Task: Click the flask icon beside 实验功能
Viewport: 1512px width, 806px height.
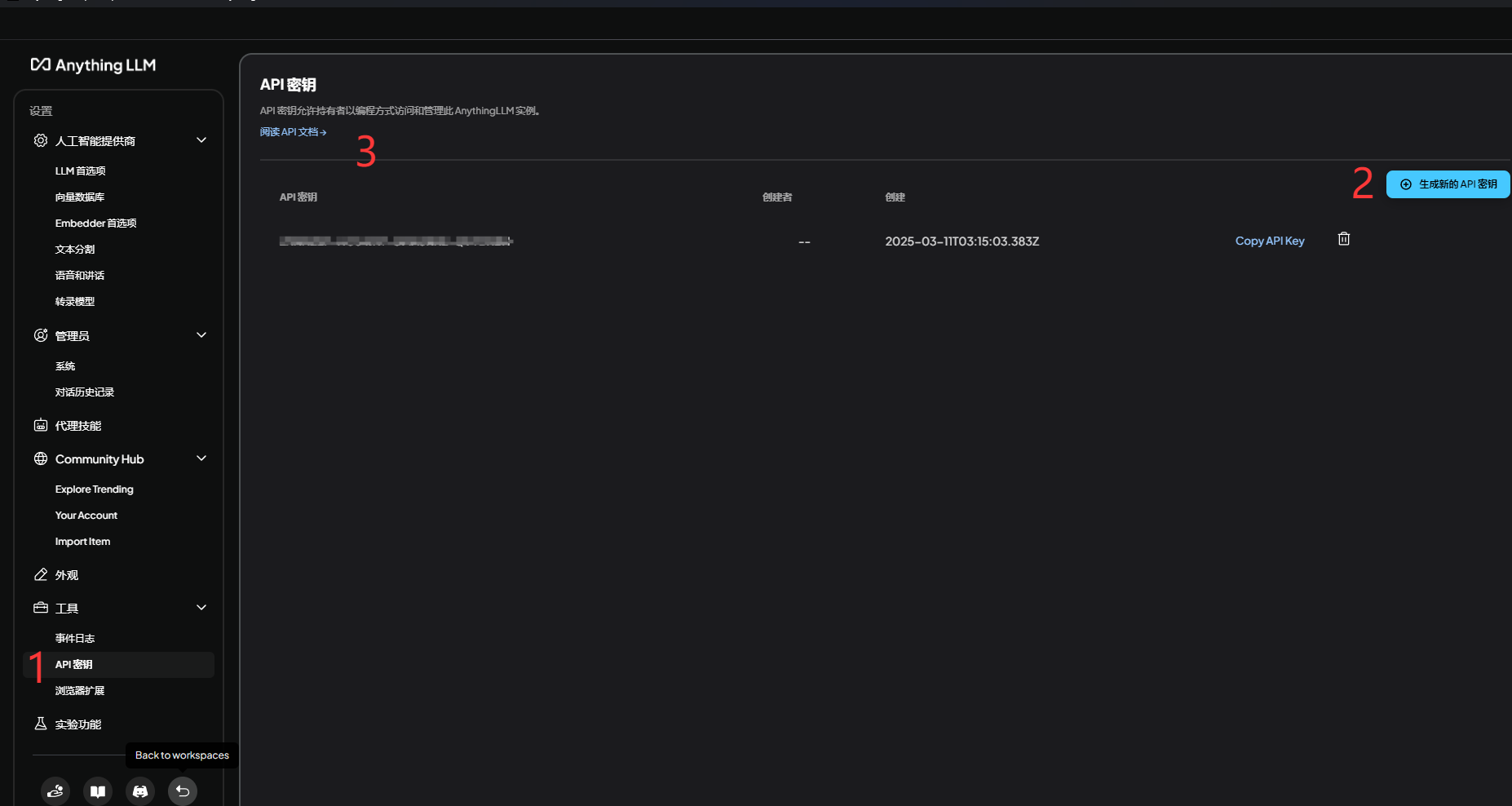Action: (x=41, y=724)
